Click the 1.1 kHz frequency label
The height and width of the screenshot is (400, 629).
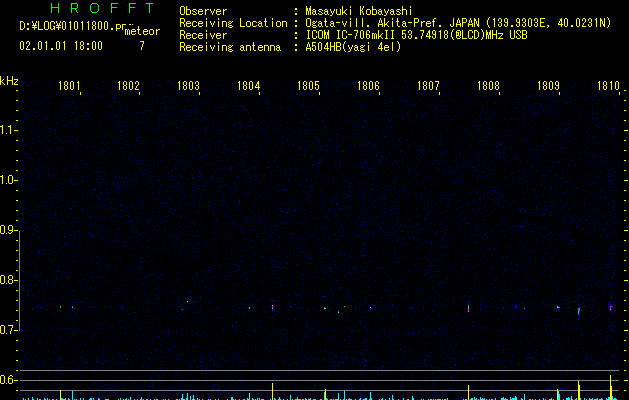pos(8,130)
